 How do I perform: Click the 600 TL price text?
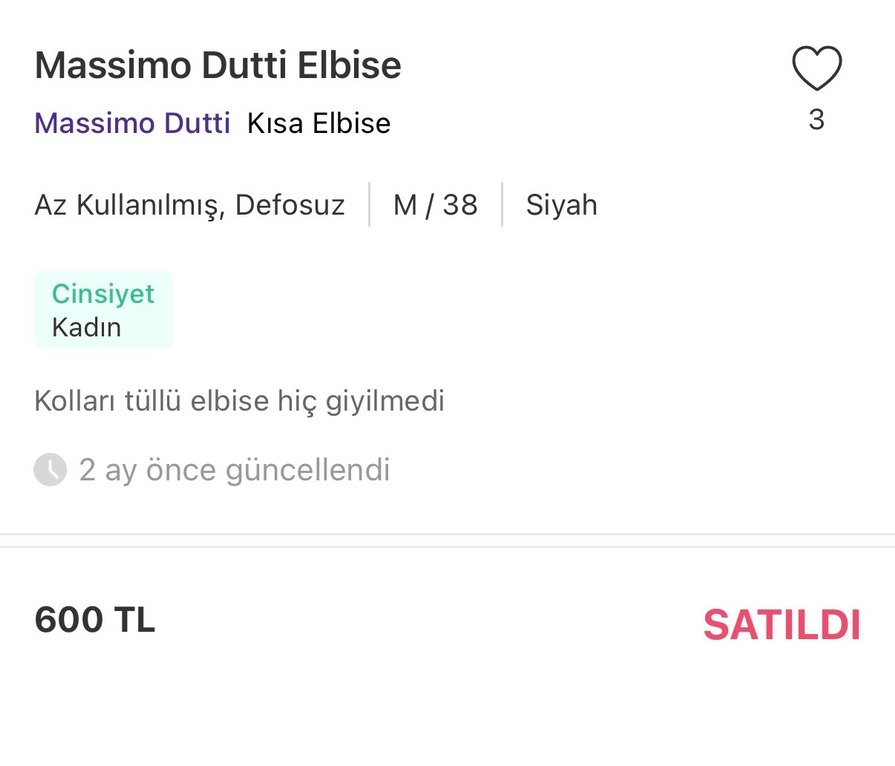coord(94,619)
